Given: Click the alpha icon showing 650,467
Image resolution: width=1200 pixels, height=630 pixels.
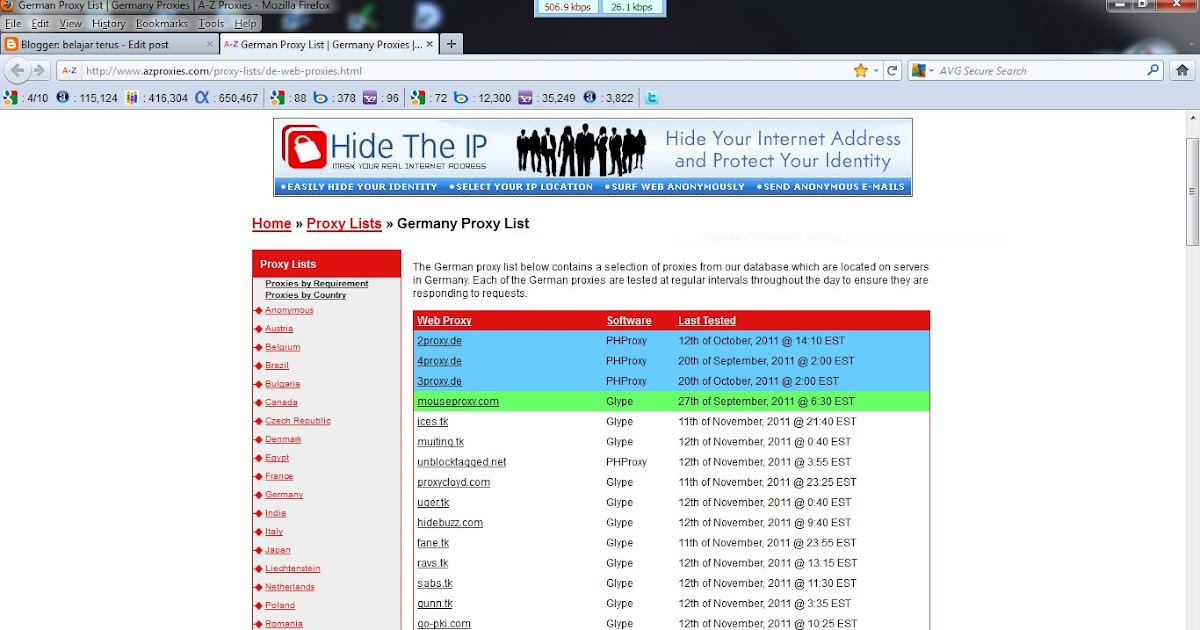Looking at the screenshot, I should (201, 98).
